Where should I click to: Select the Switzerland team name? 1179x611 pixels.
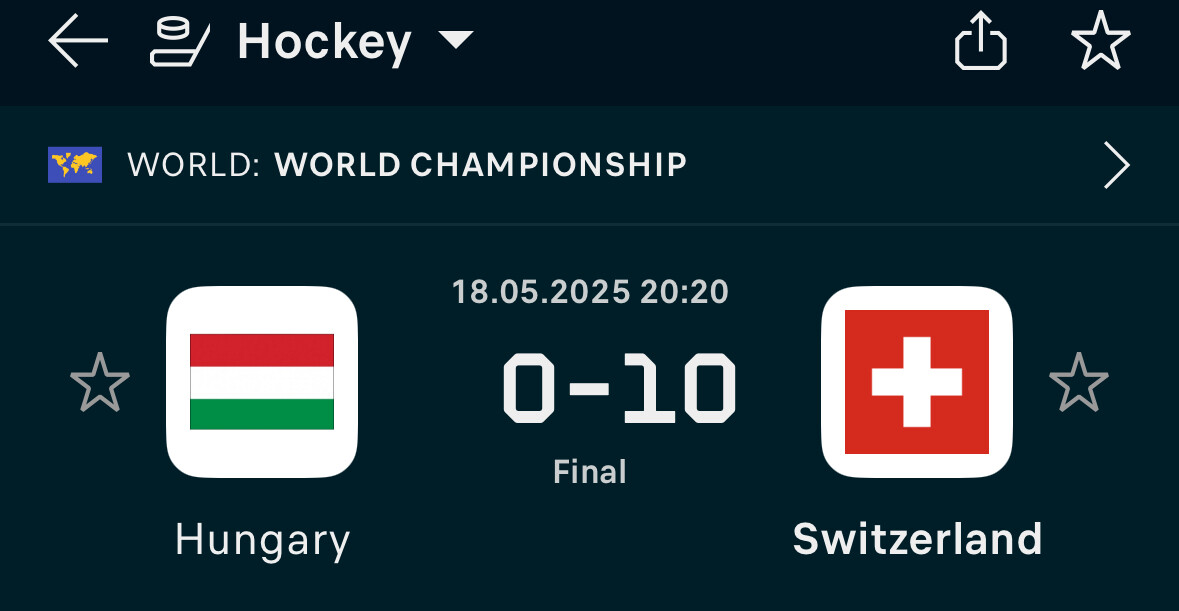(917, 539)
